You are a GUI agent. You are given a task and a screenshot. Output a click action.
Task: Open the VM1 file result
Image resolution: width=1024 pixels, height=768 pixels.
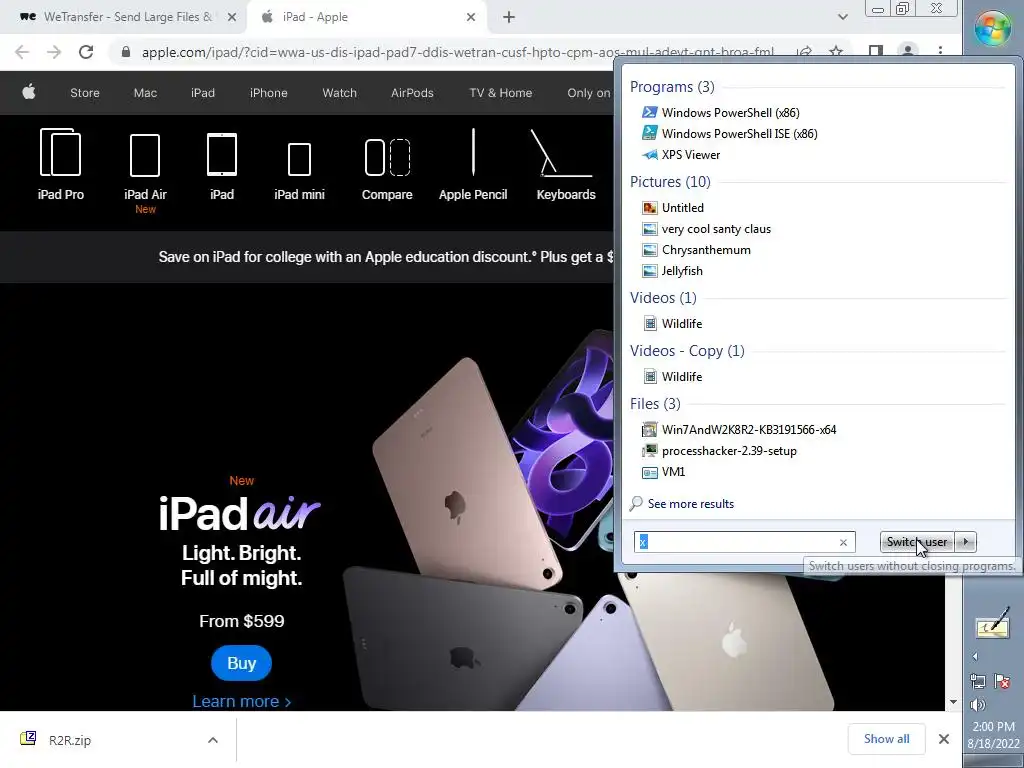point(664,472)
